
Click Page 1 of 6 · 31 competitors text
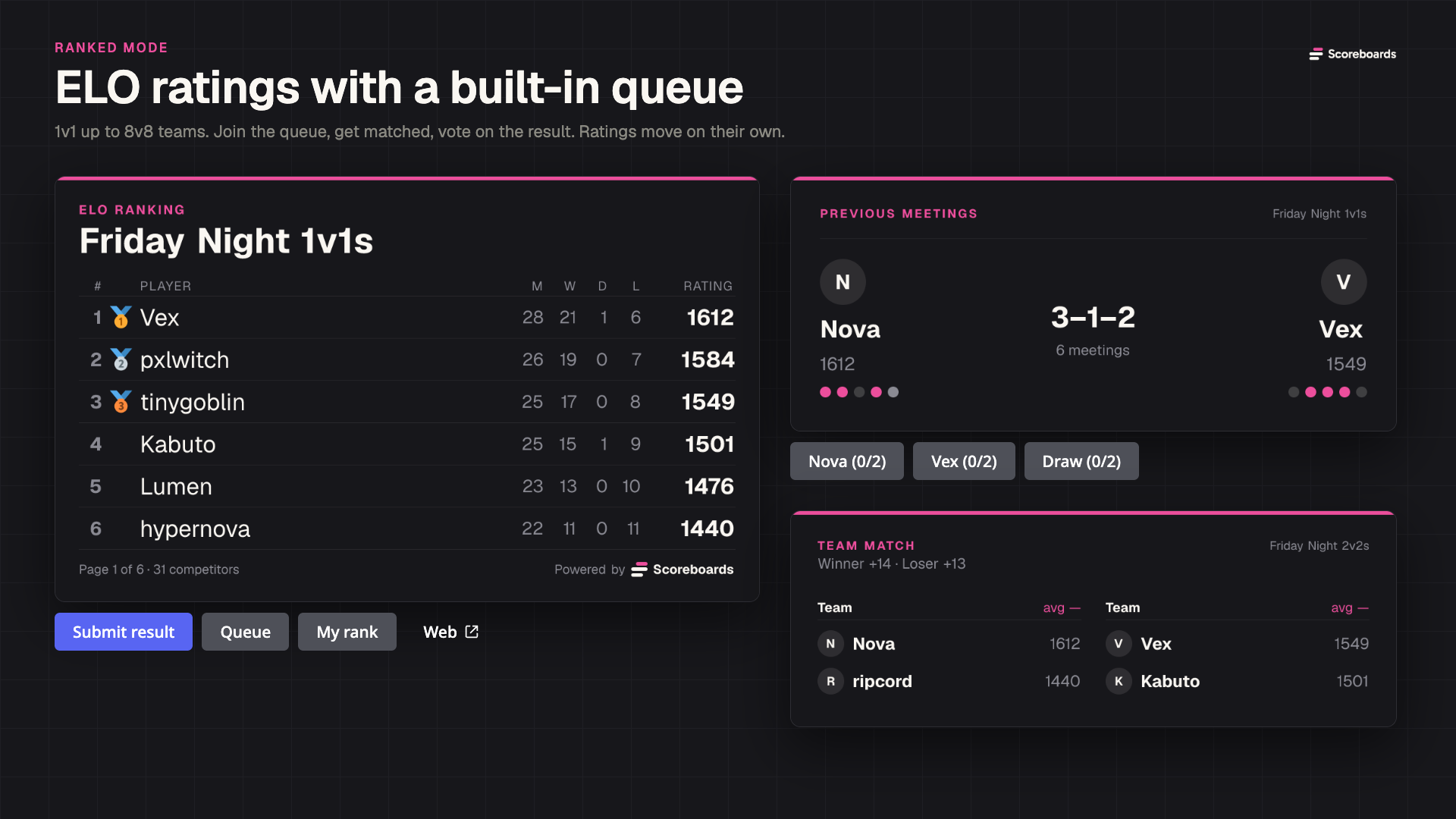point(158,570)
